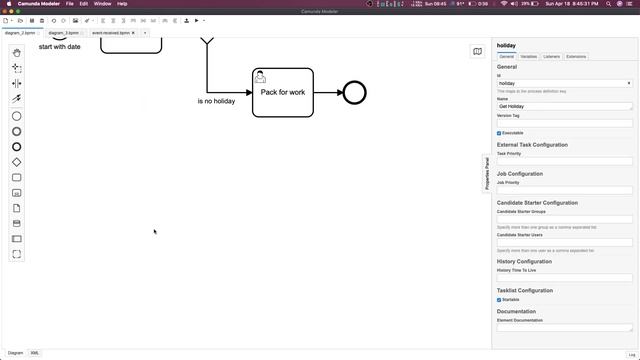The height and width of the screenshot is (360, 640).
Task: Open the Window menu
Action: click(102, 4)
